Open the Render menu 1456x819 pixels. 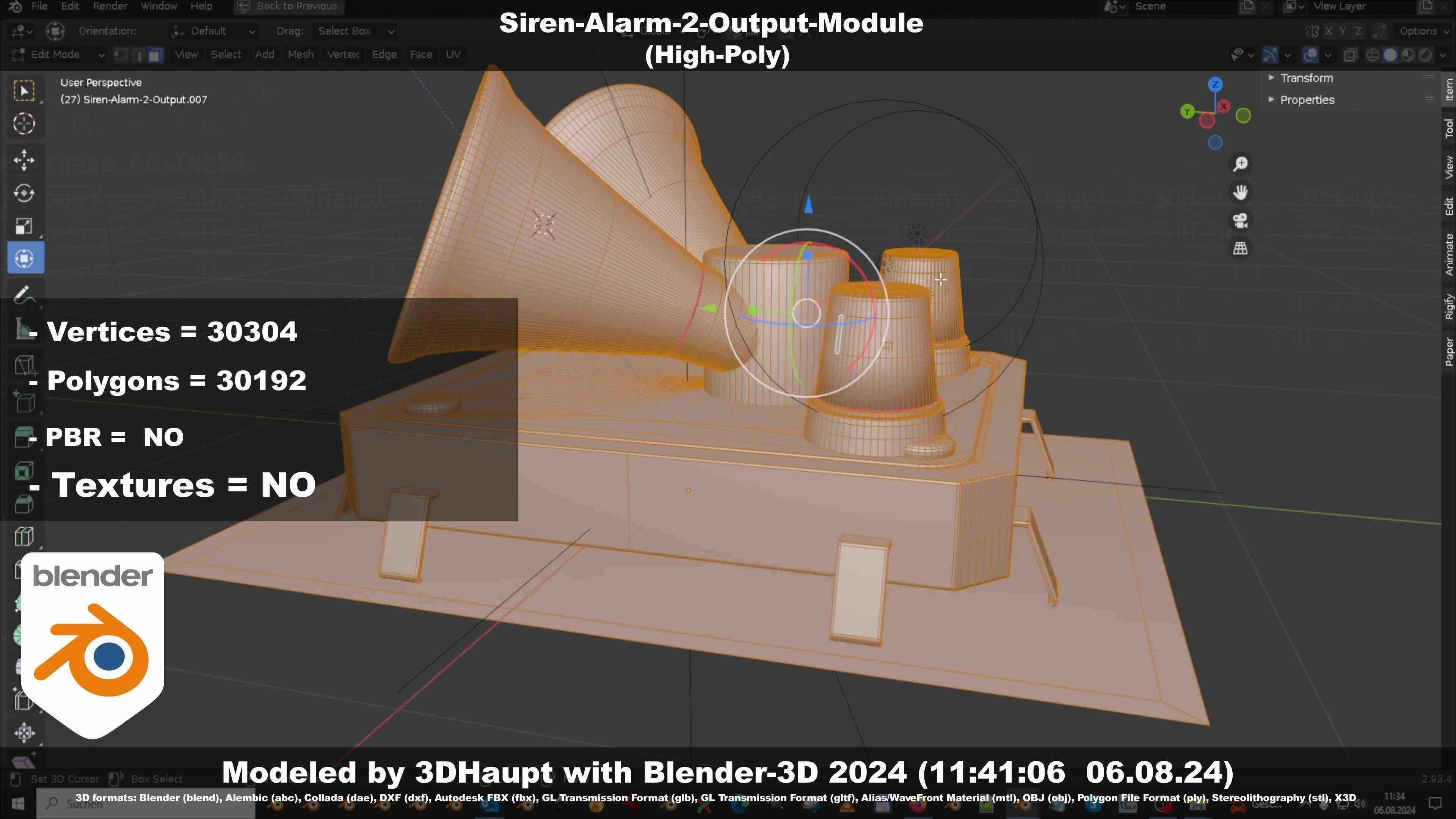(110, 6)
